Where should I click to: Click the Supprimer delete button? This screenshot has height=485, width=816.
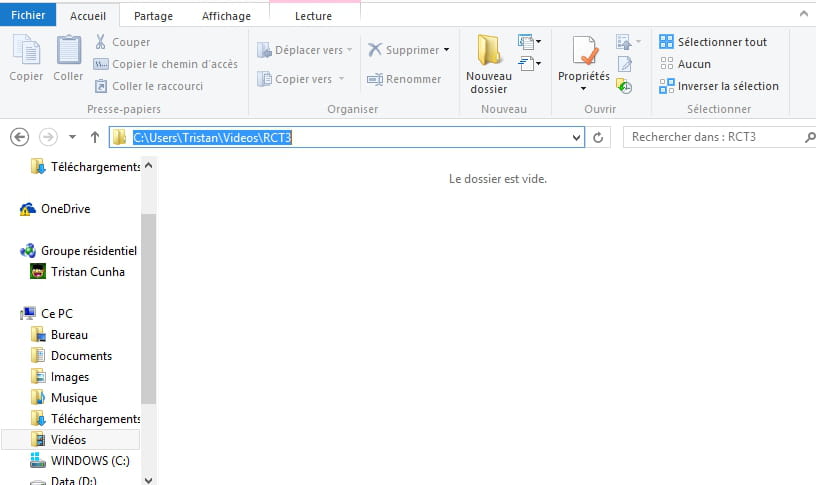click(404, 50)
